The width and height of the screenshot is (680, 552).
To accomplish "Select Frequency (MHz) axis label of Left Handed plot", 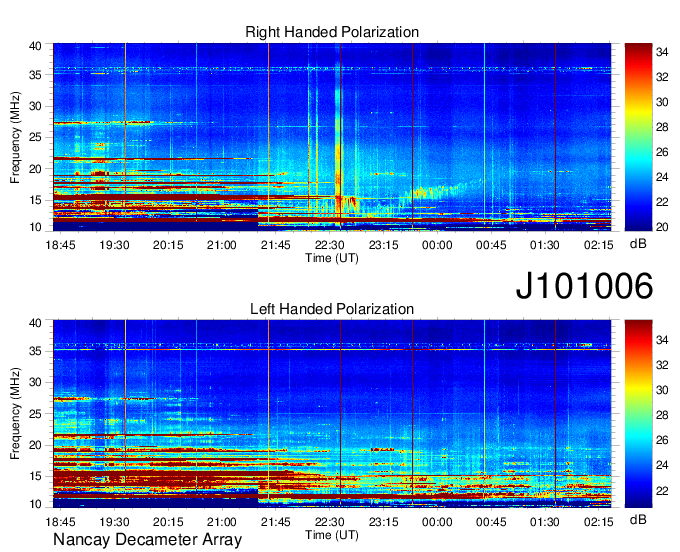I will pyautogui.click(x=15, y=414).
